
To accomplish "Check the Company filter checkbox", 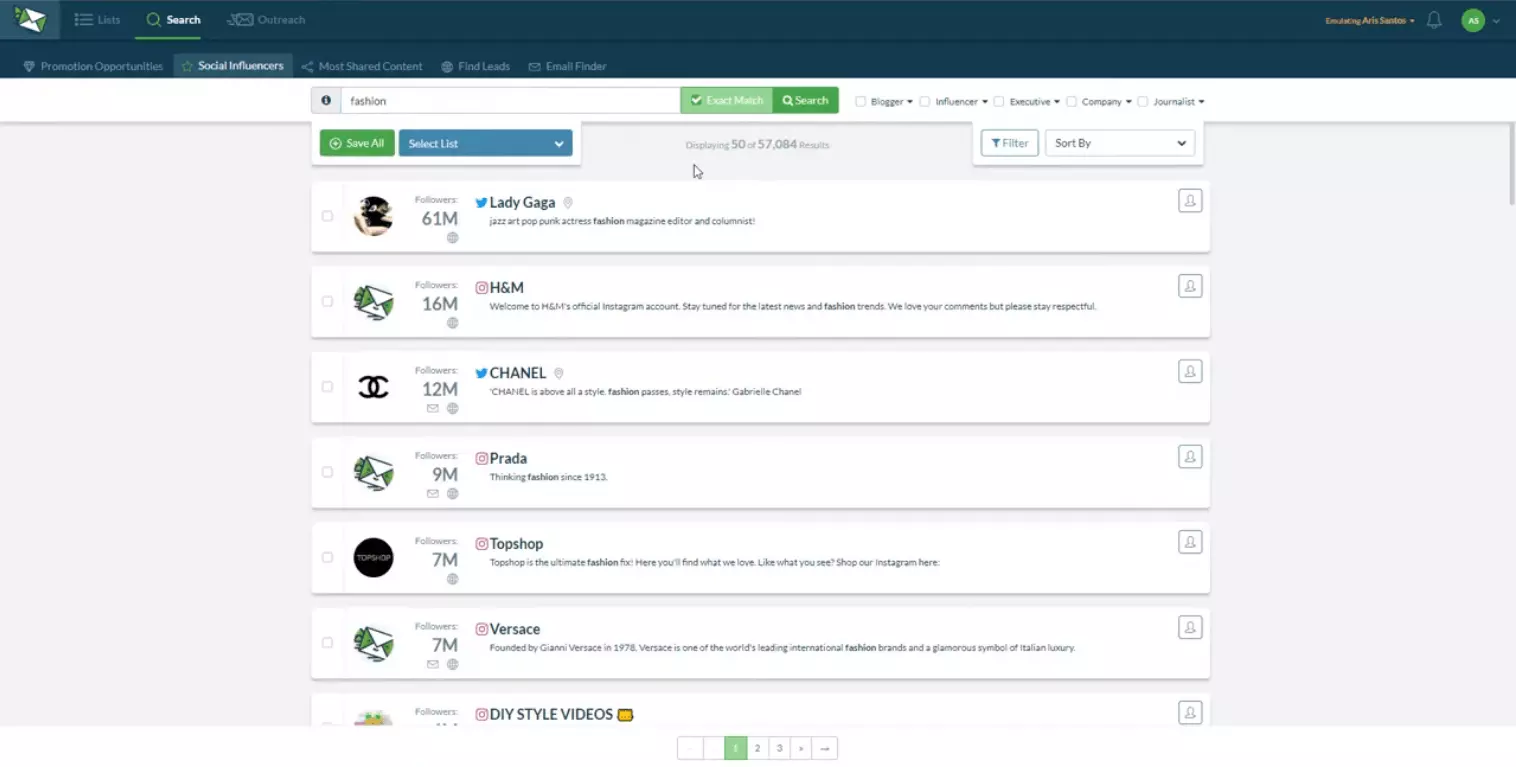I will [1072, 101].
